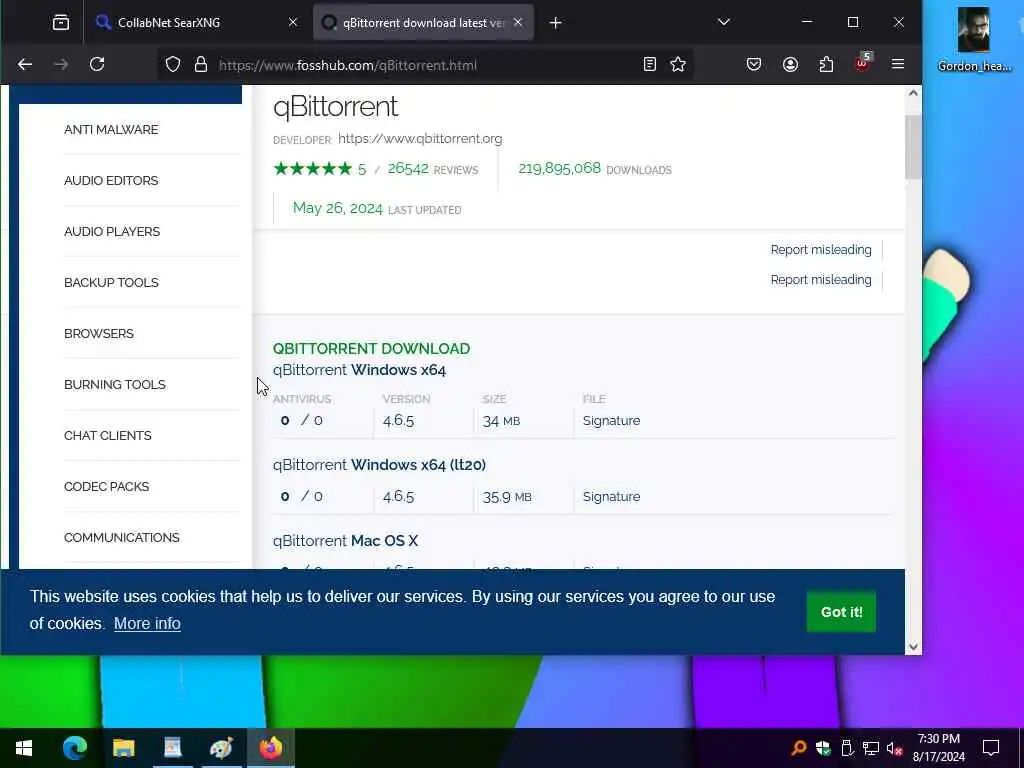The height and width of the screenshot is (768, 1024).
Task: Open BACKUP TOOLS category
Action: click(111, 282)
